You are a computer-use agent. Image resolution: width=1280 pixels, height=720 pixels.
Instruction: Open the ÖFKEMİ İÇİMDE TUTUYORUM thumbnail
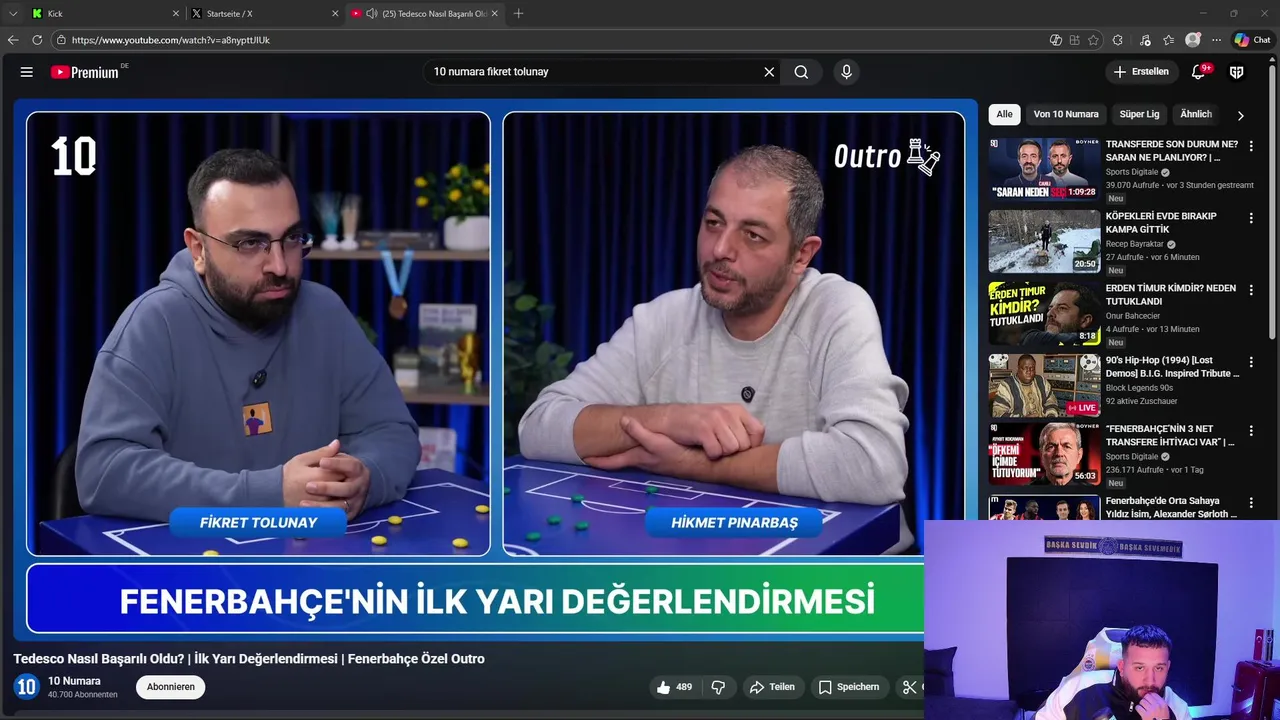pyautogui.click(x=1044, y=454)
